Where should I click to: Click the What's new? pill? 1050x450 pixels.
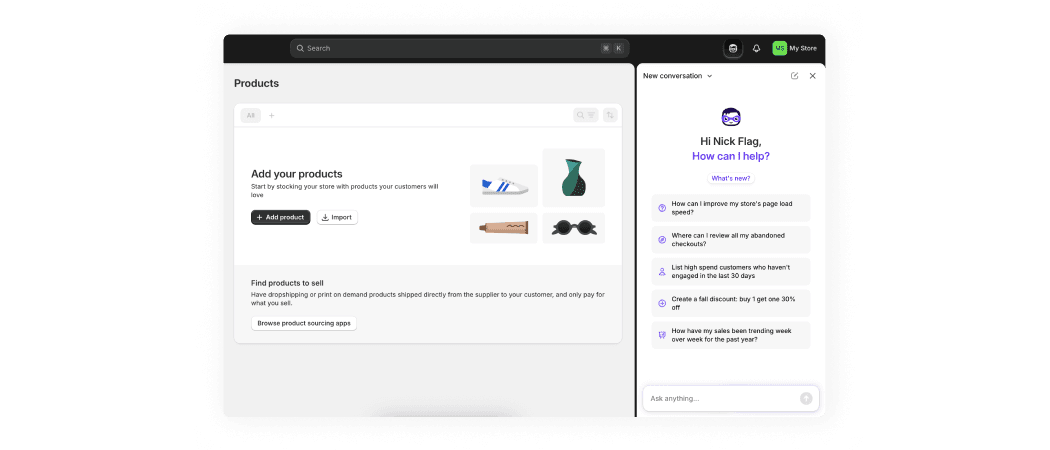point(731,179)
